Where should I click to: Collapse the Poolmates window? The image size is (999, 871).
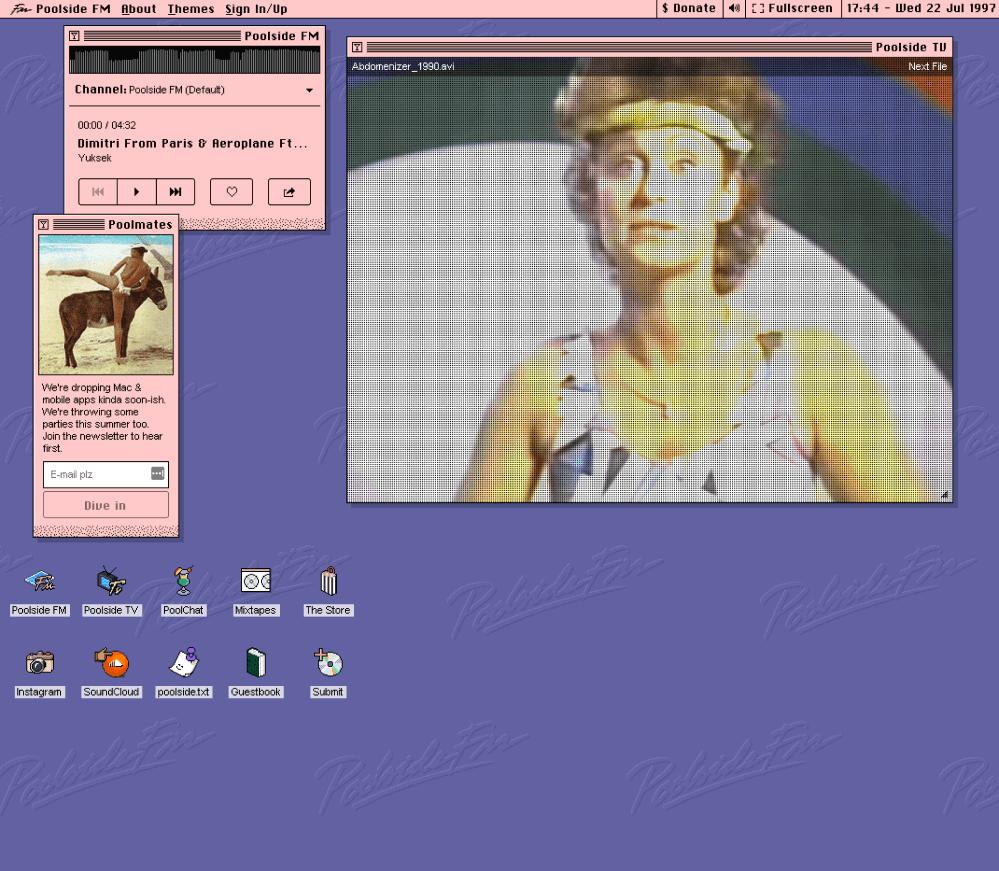(43, 224)
